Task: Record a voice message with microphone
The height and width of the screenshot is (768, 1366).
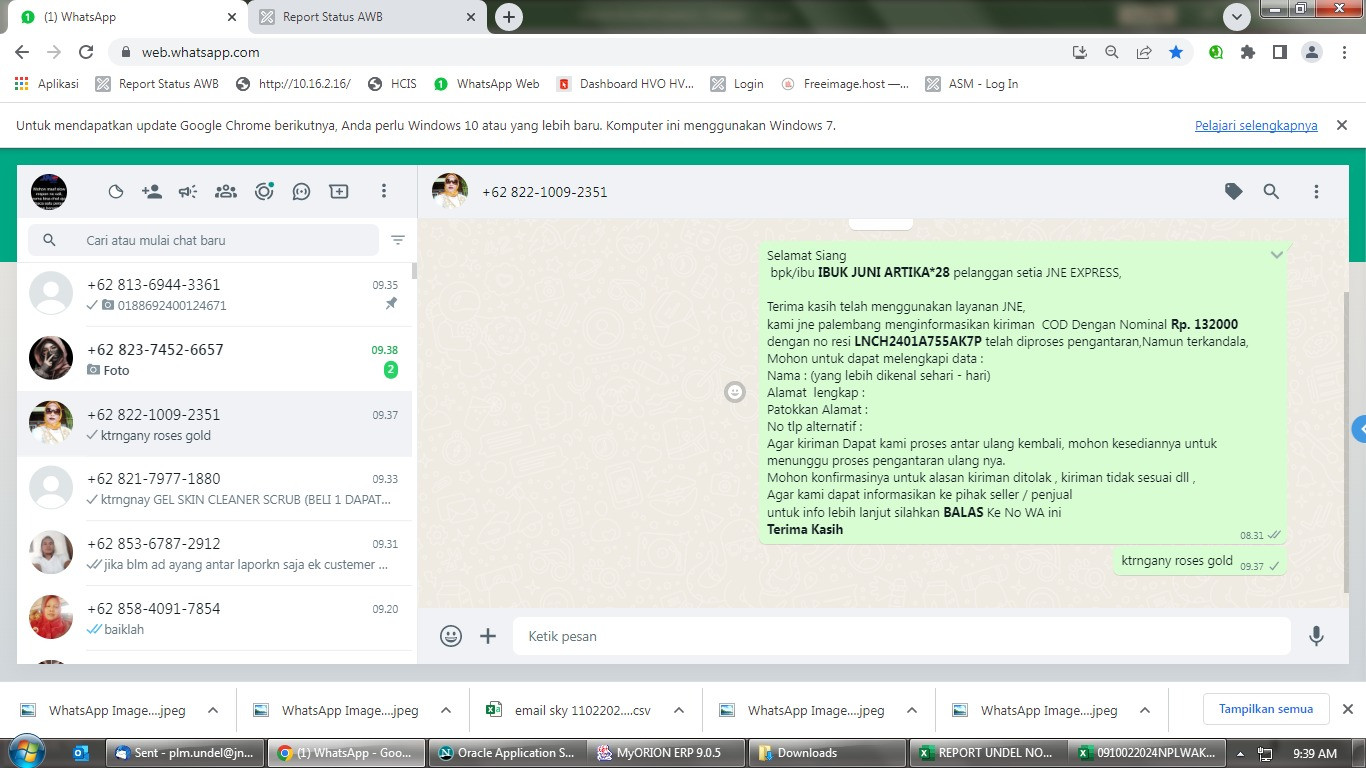Action: click(1317, 636)
